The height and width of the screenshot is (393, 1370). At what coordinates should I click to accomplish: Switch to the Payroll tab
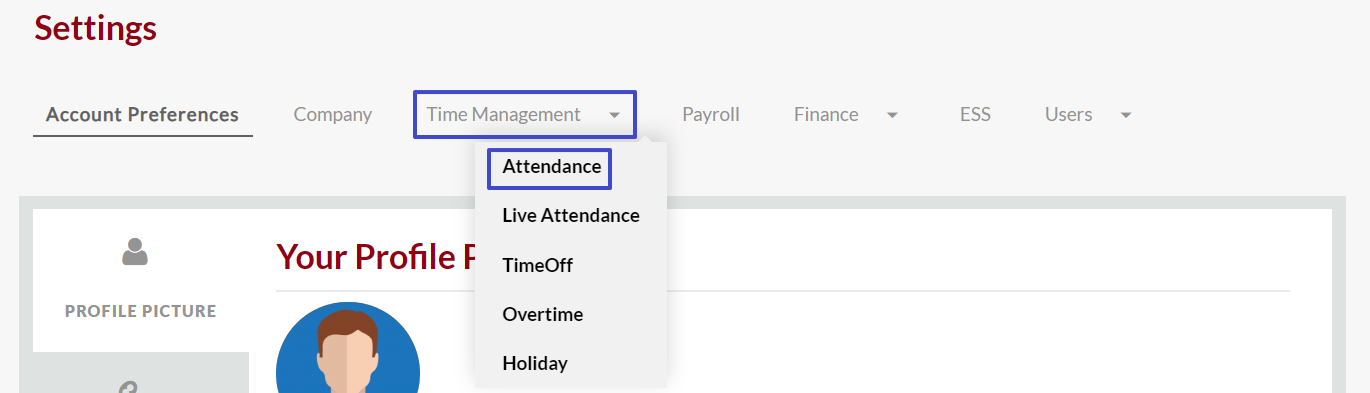(711, 114)
